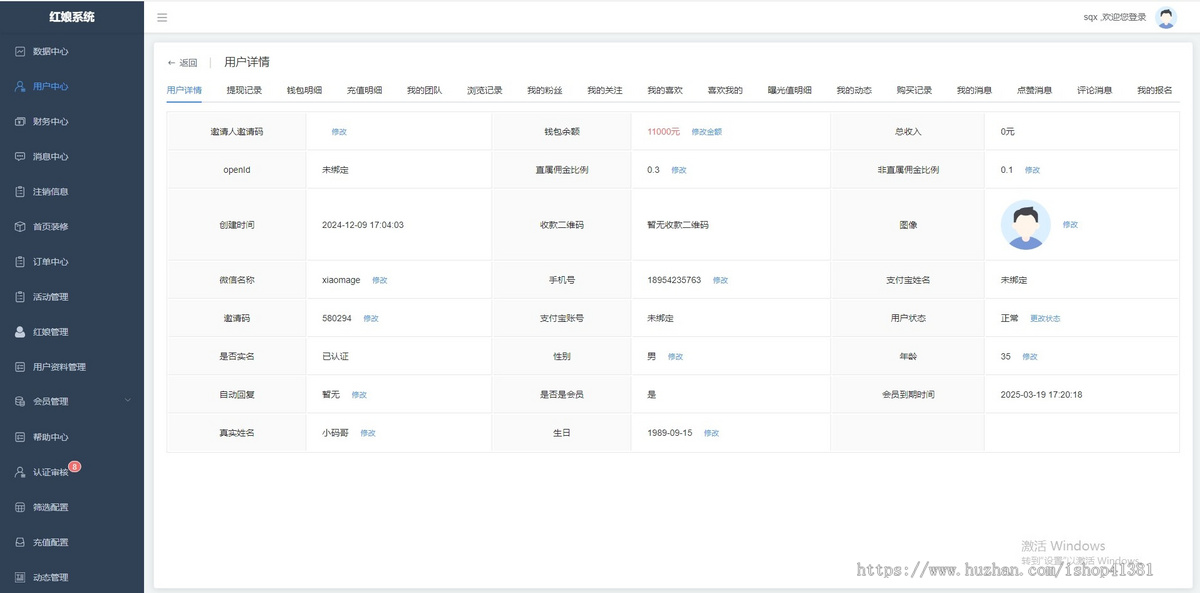Switch to the 我的报名 tab
This screenshot has width=1200, height=593.
click(1154, 90)
